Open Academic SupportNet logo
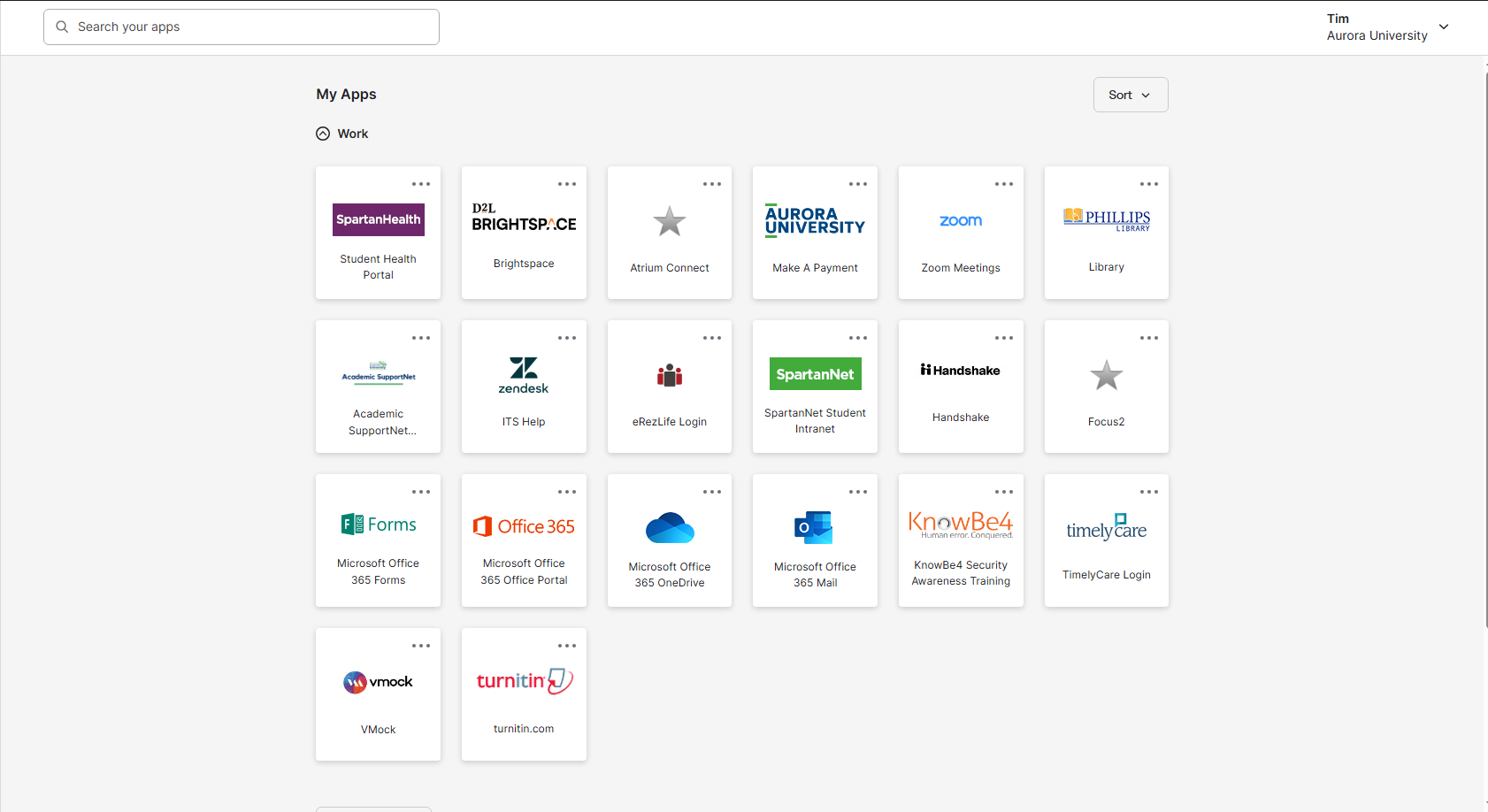This screenshot has height=812, width=1488. coord(379,372)
